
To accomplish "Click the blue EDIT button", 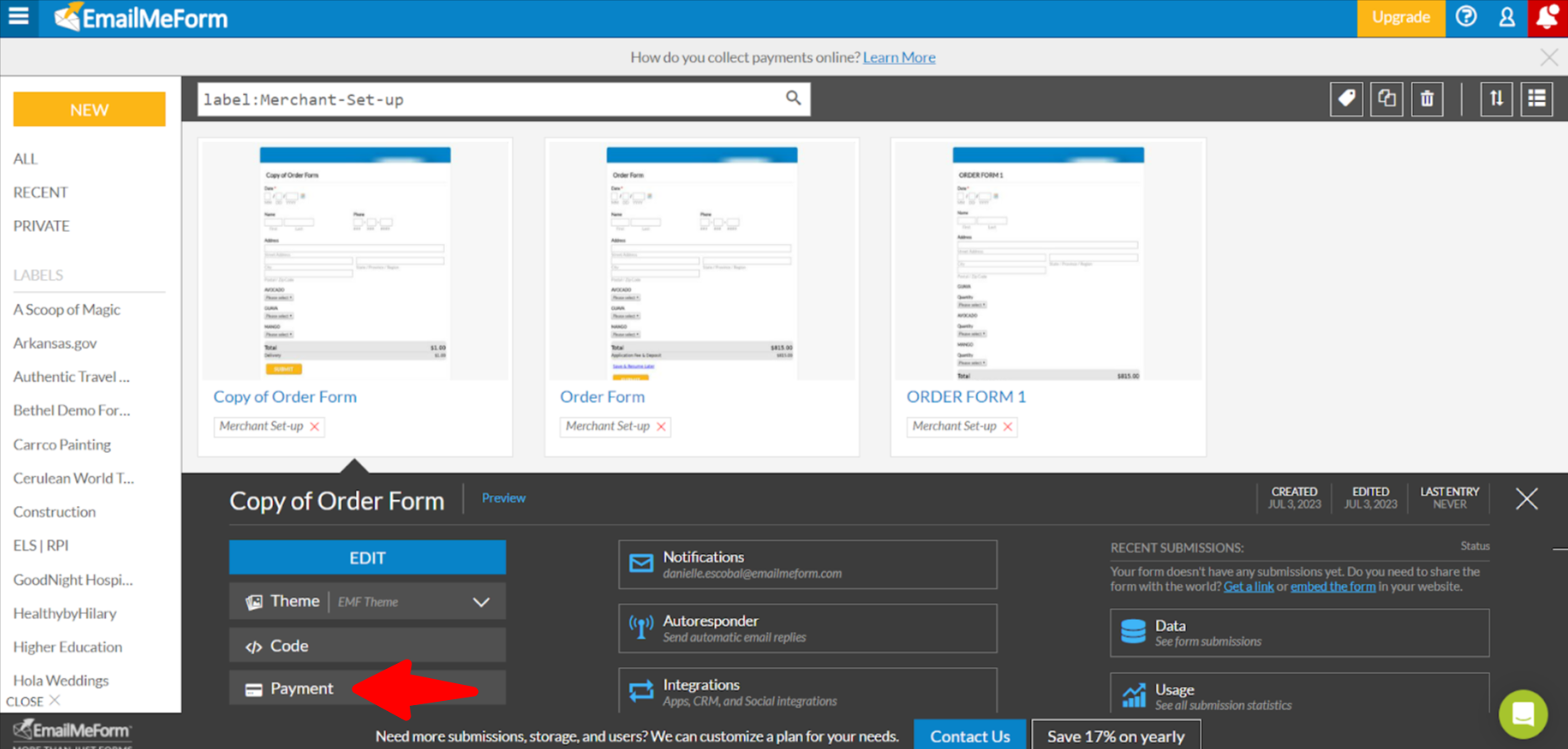I will [368, 558].
